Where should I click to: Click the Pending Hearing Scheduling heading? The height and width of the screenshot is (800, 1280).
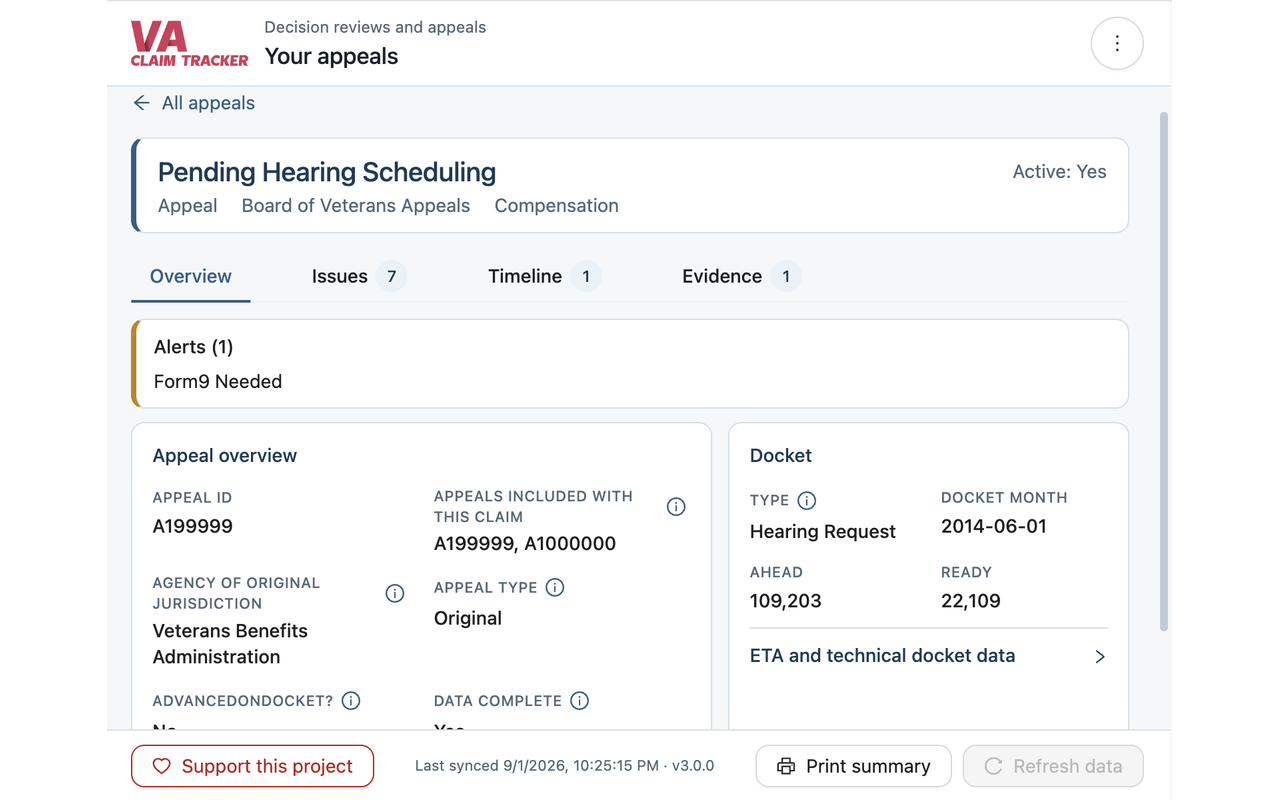[x=327, y=172]
